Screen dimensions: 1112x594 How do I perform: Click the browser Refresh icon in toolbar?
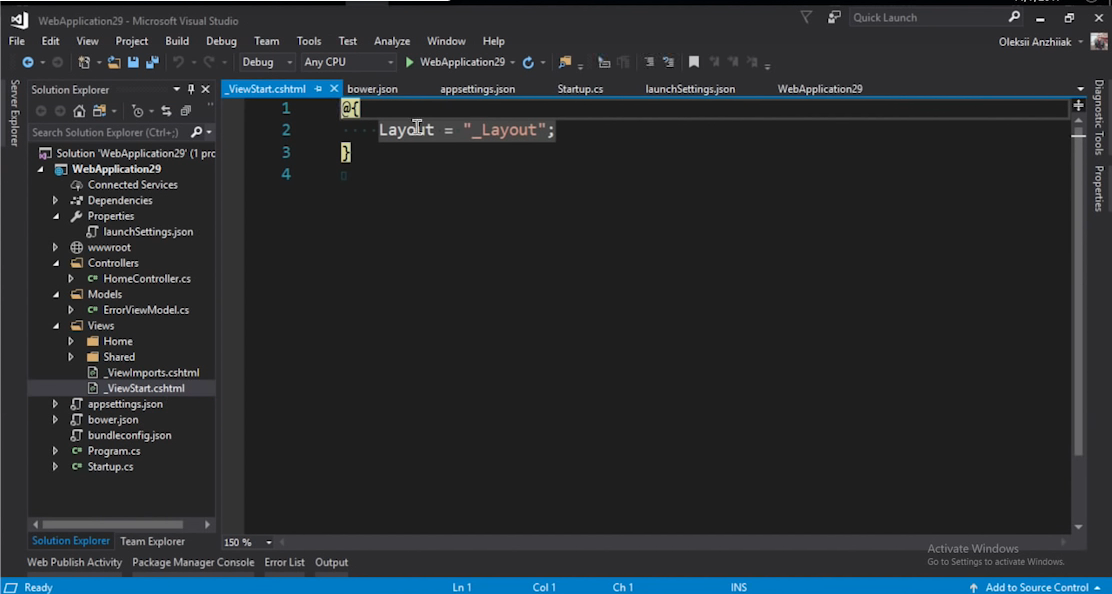(528, 62)
